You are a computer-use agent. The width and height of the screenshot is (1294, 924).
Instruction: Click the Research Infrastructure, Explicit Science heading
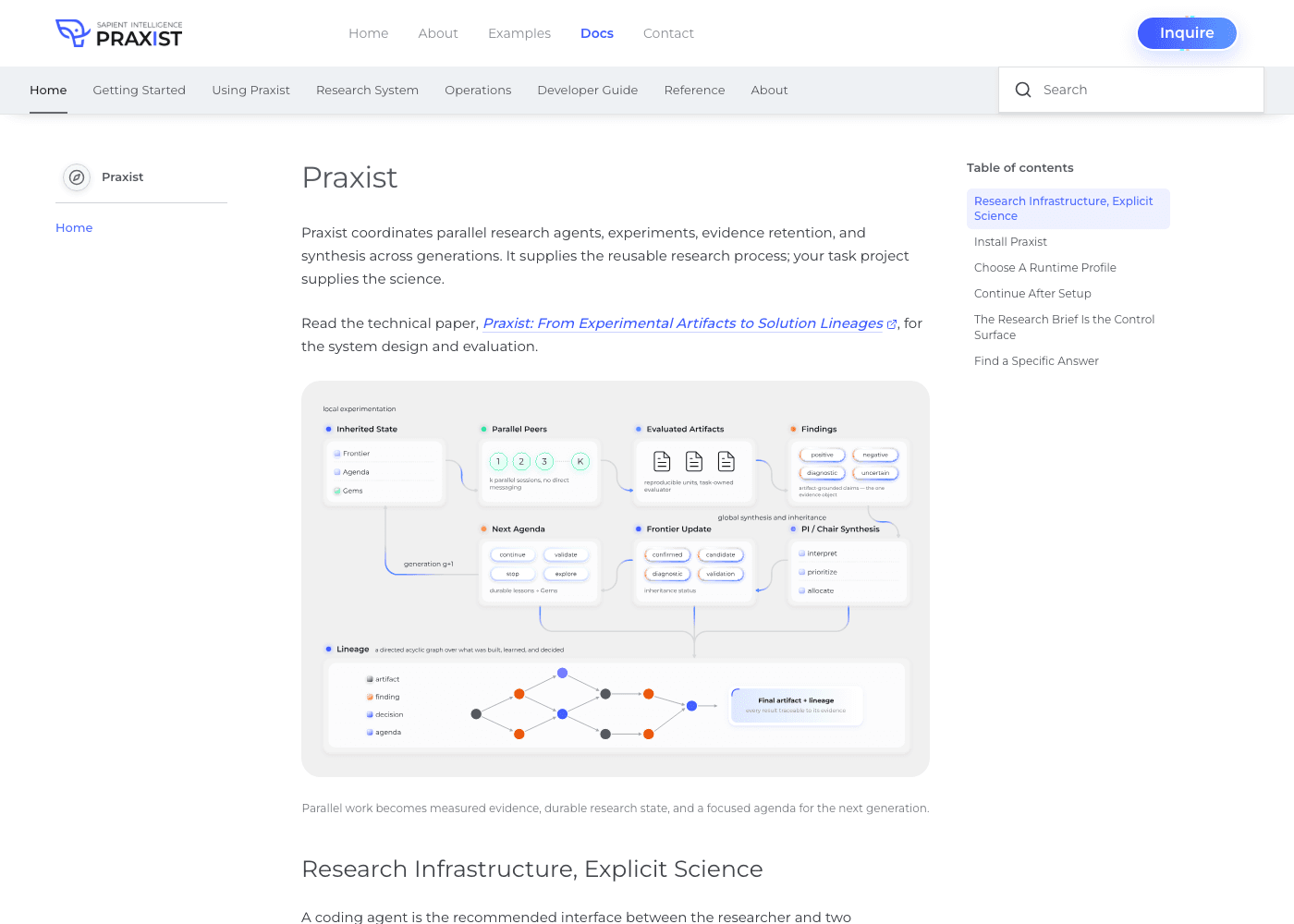pyautogui.click(x=532, y=869)
